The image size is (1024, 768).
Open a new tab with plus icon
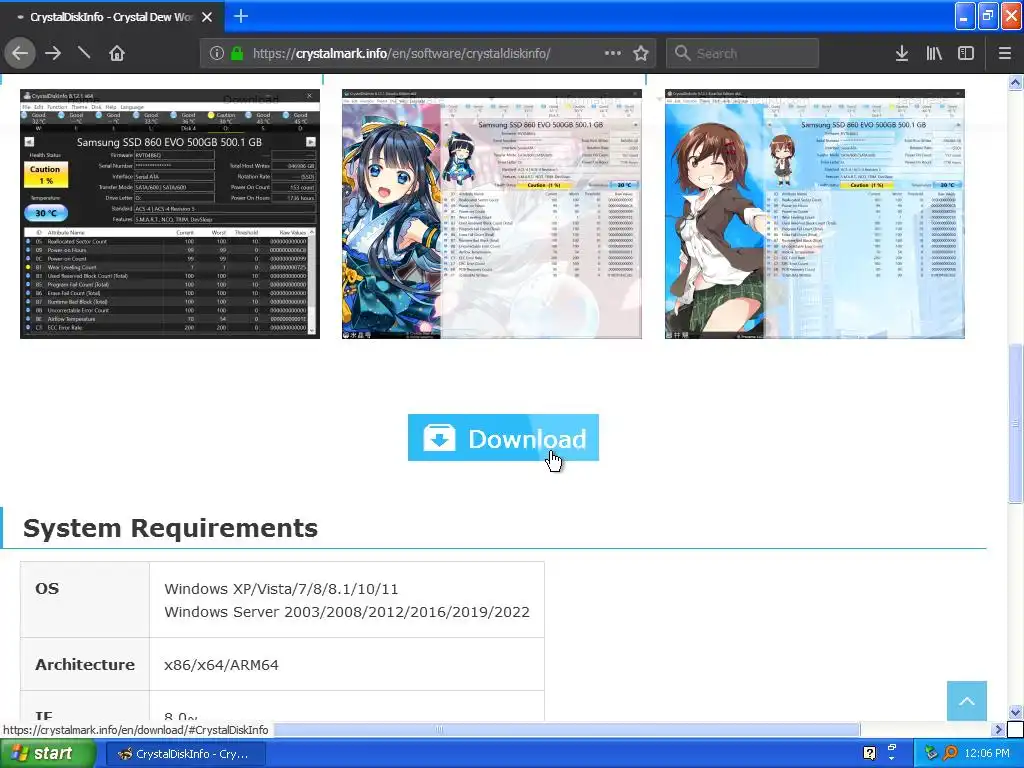[241, 16]
